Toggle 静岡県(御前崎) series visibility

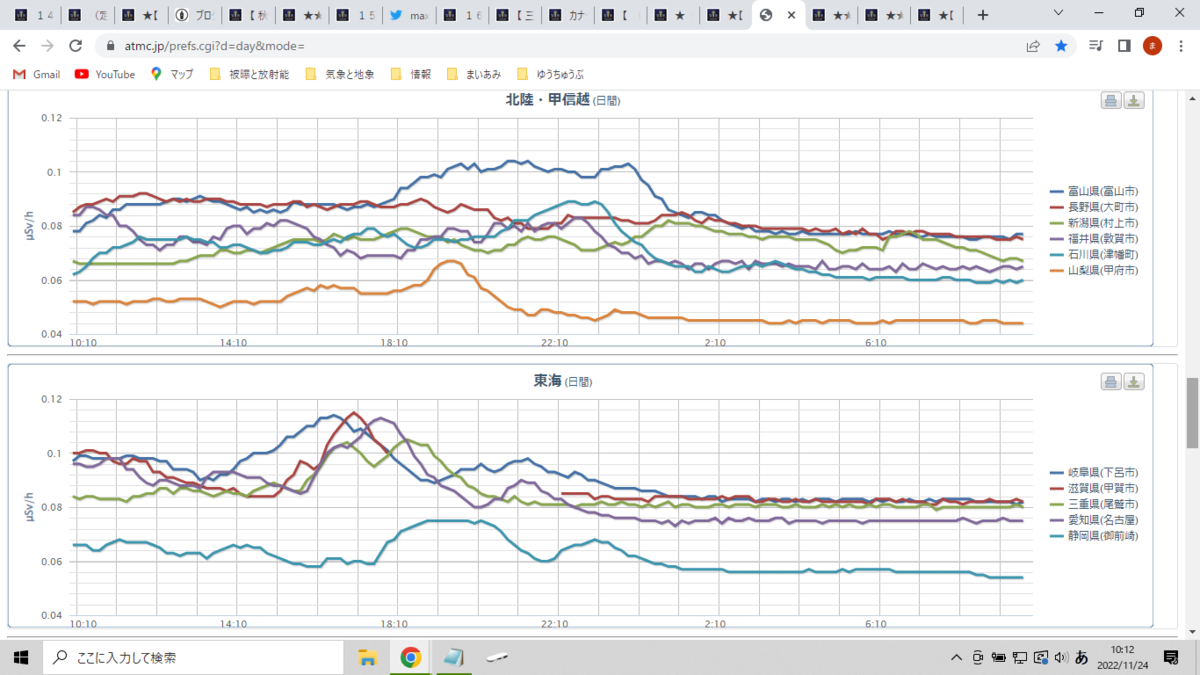tap(1094, 535)
